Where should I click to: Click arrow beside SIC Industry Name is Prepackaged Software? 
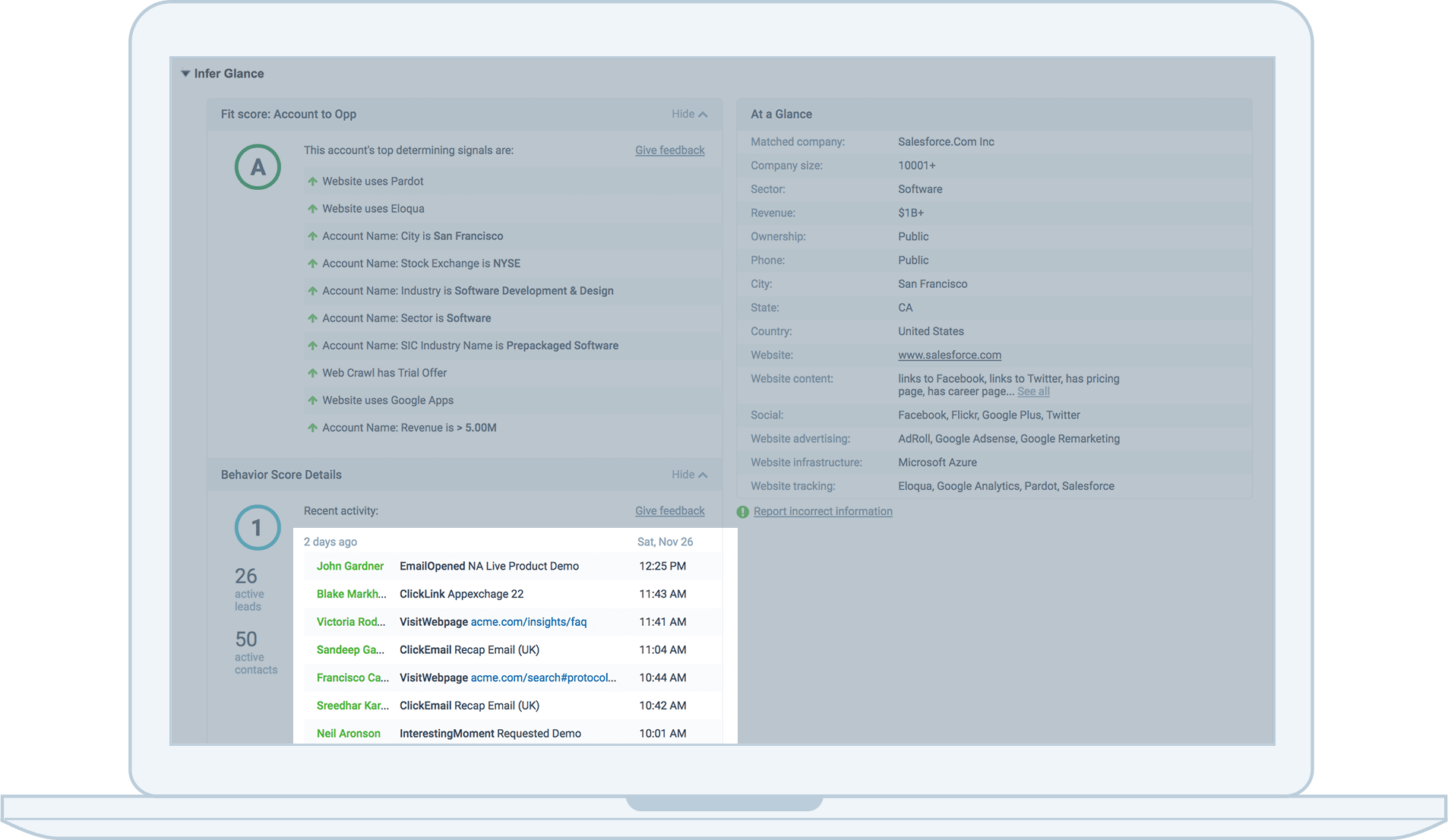312,346
